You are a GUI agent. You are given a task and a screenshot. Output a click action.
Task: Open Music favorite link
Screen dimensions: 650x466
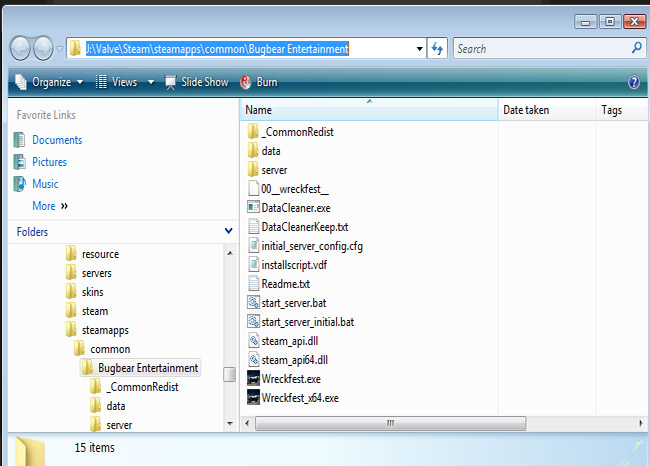[x=45, y=184]
